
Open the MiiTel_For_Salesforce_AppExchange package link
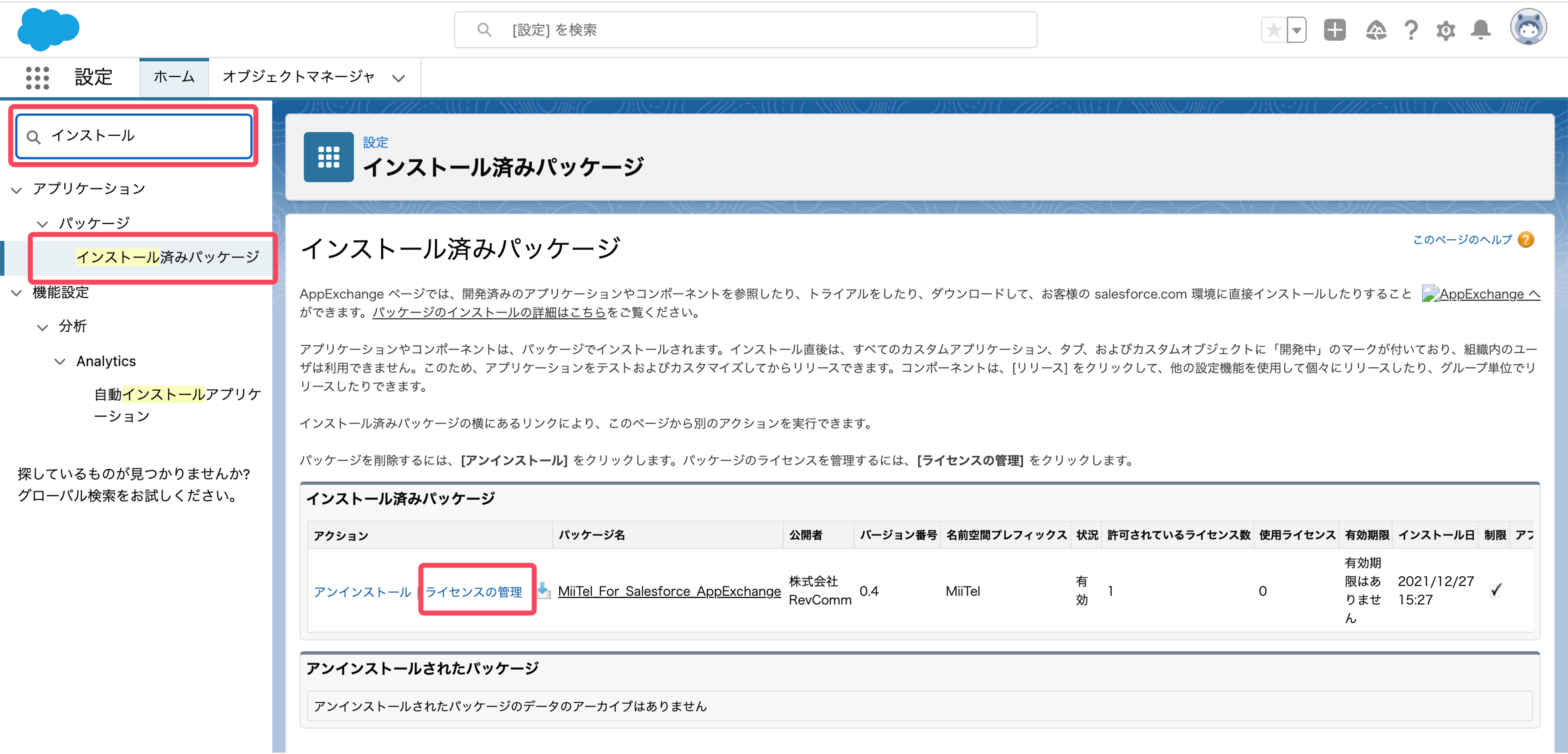tap(670, 591)
